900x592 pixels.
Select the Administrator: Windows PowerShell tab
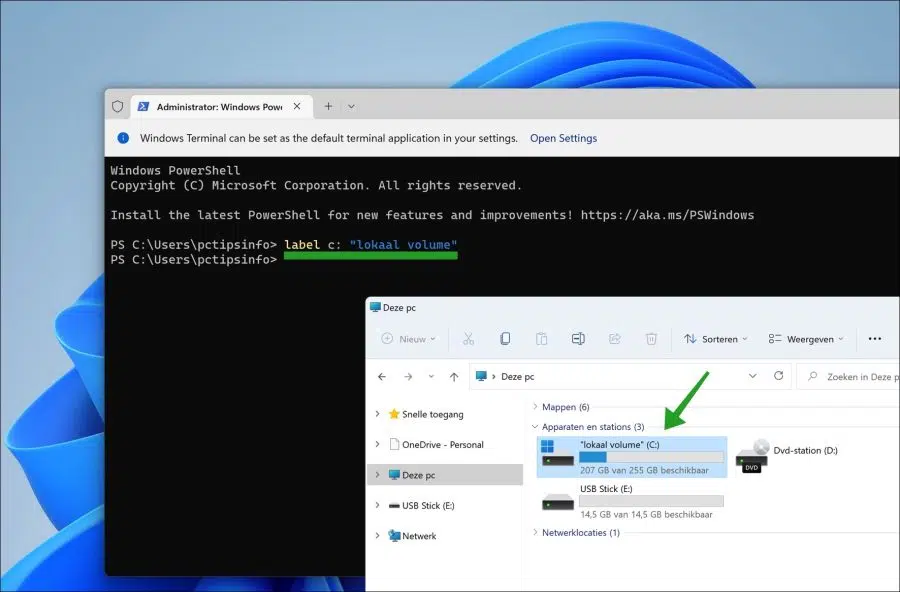[222, 107]
